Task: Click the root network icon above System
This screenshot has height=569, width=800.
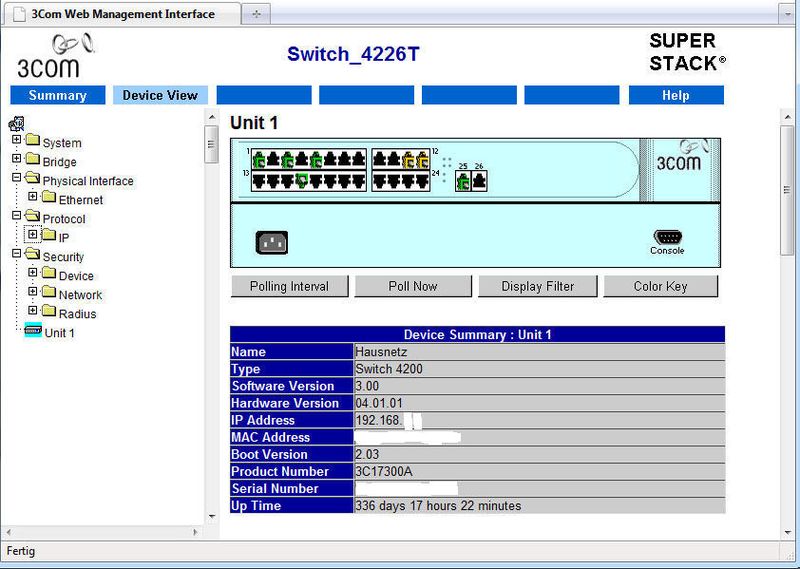Action: click(x=16, y=123)
